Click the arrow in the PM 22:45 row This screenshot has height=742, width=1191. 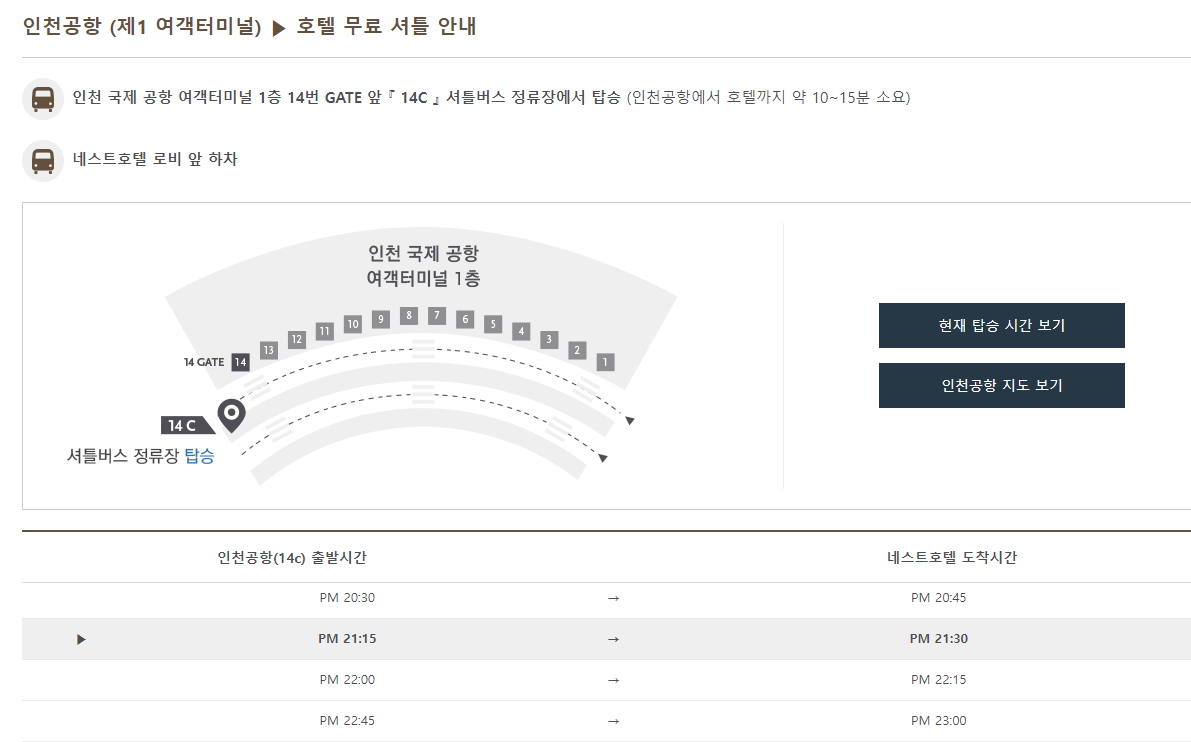click(x=613, y=719)
